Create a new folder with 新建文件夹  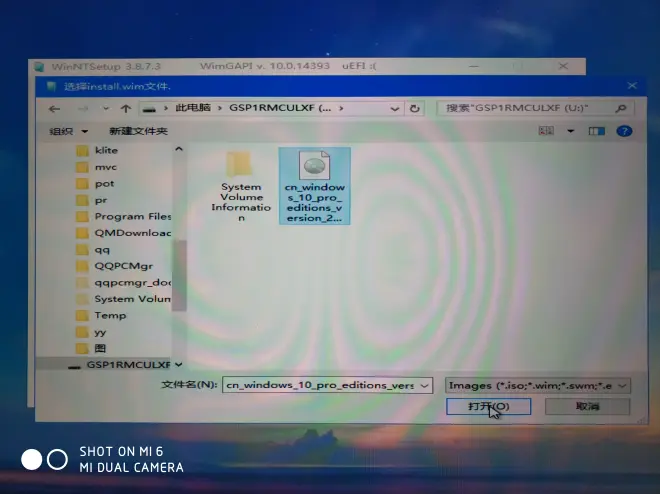point(138,131)
